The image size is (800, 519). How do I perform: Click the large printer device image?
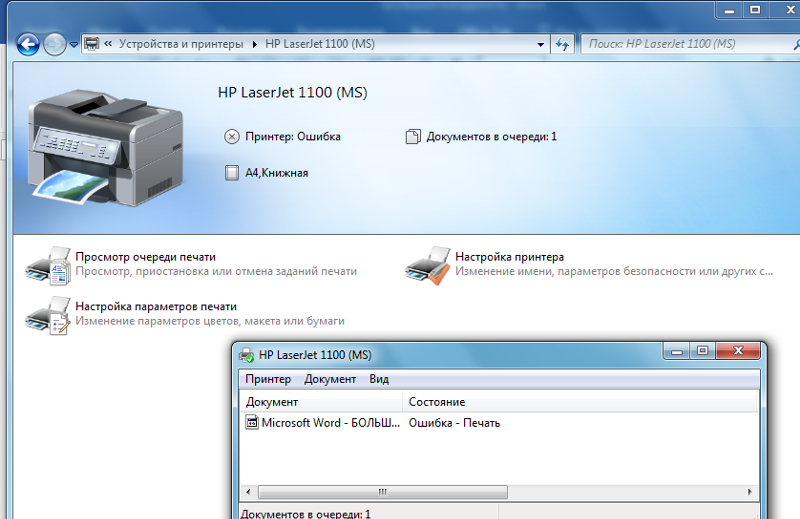pyautogui.click(x=106, y=147)
